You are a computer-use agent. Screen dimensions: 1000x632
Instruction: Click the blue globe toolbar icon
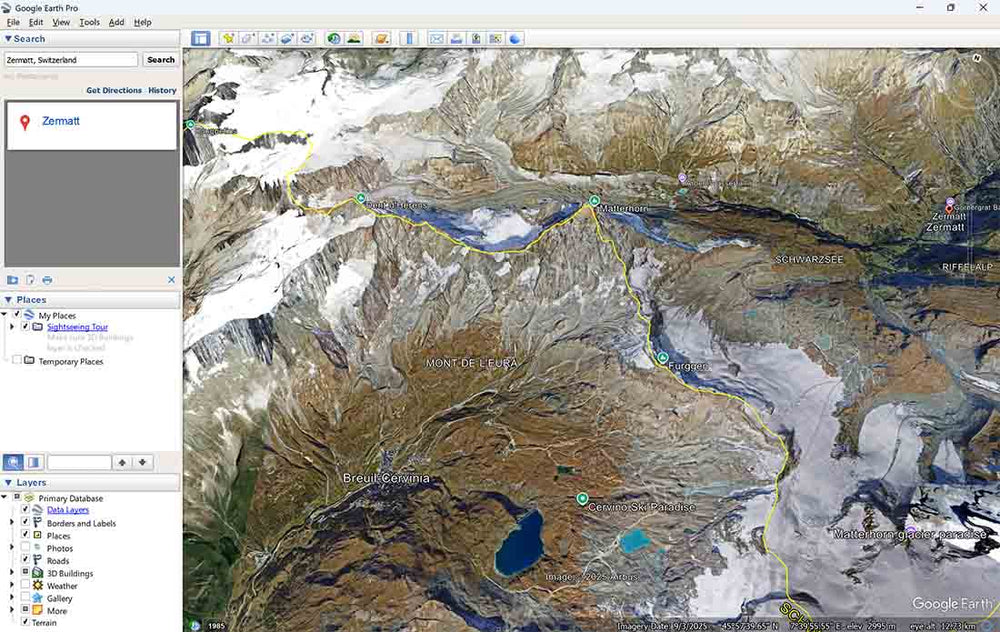pos(515,38)
